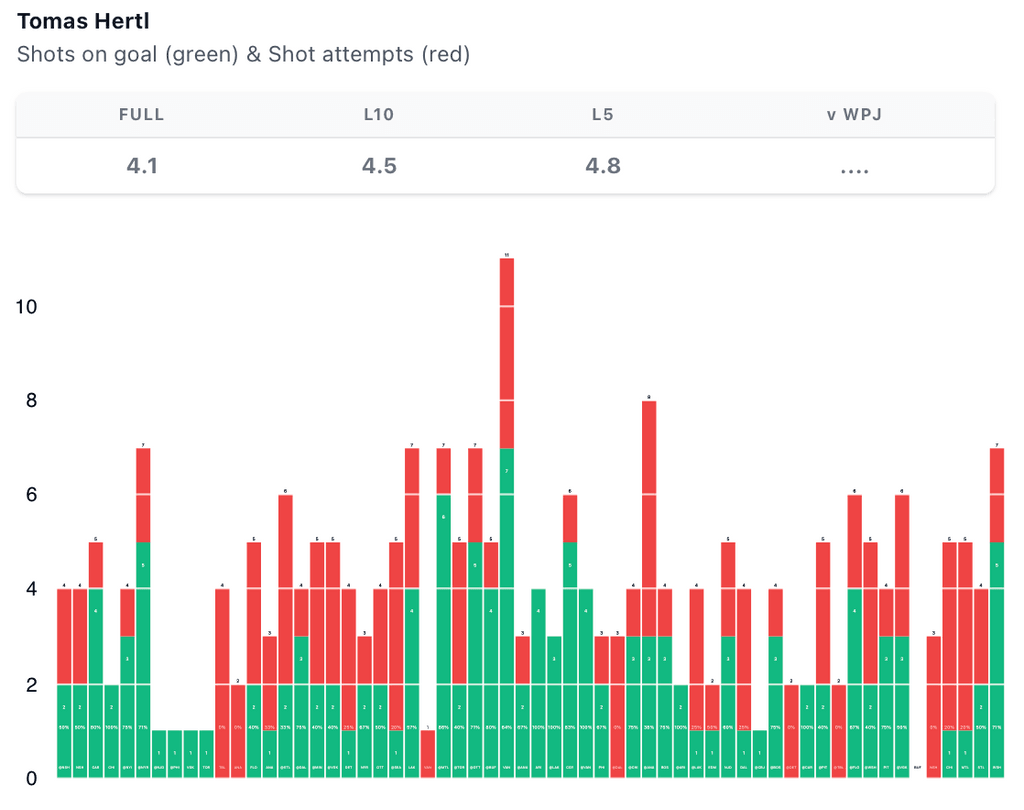Click the first bar on the chart's left

[64, 680]
